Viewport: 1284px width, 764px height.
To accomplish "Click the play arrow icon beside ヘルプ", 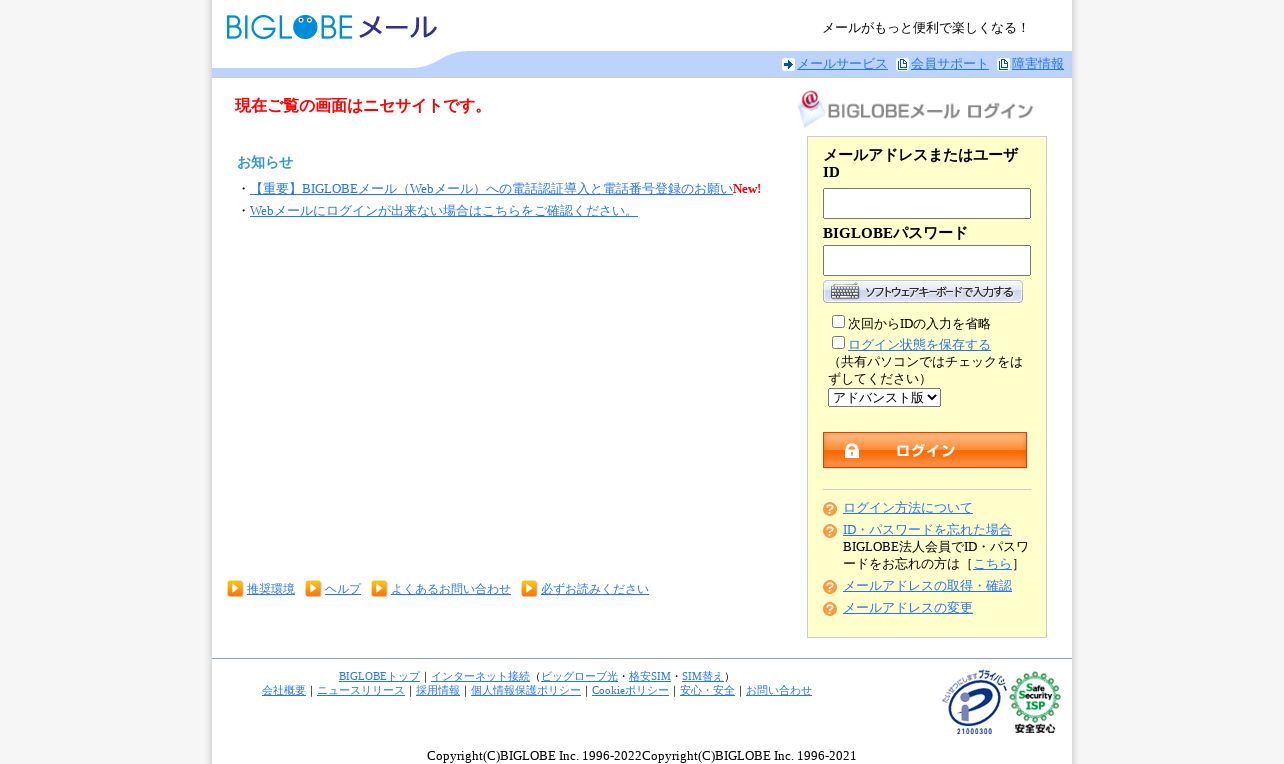I will (x=313, y=588).
